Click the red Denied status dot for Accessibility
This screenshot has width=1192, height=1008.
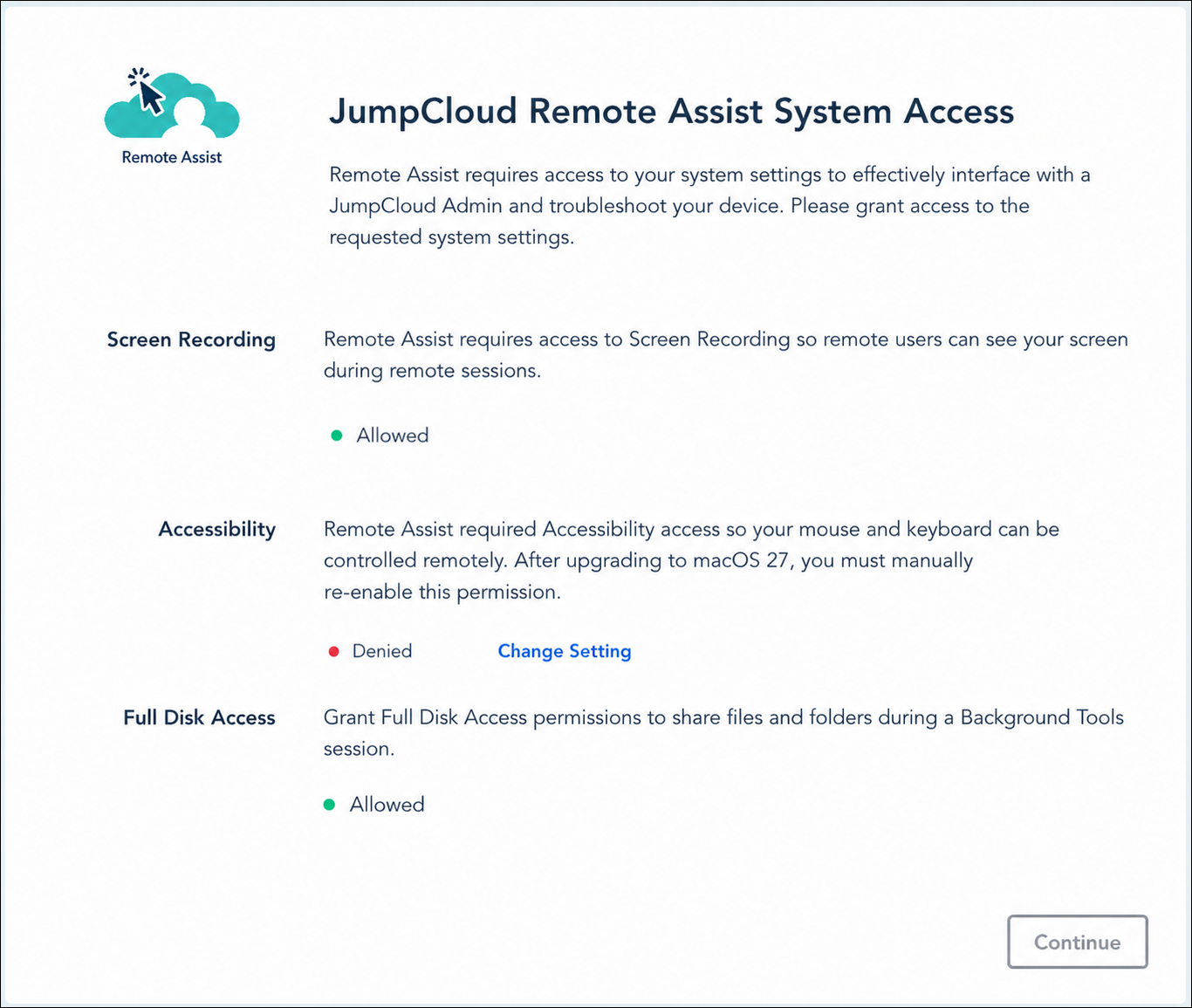pyautogui.click(x=333, y=651)
